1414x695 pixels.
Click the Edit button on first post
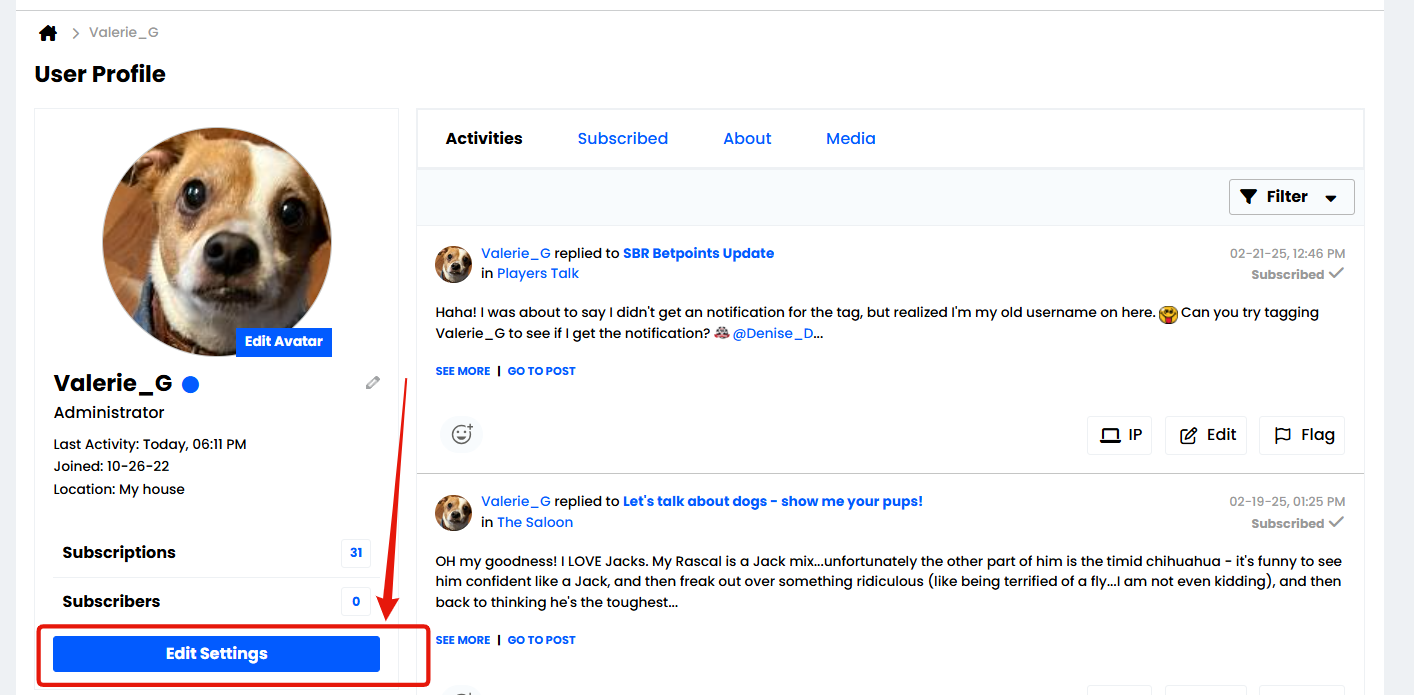pos(1206,435)
